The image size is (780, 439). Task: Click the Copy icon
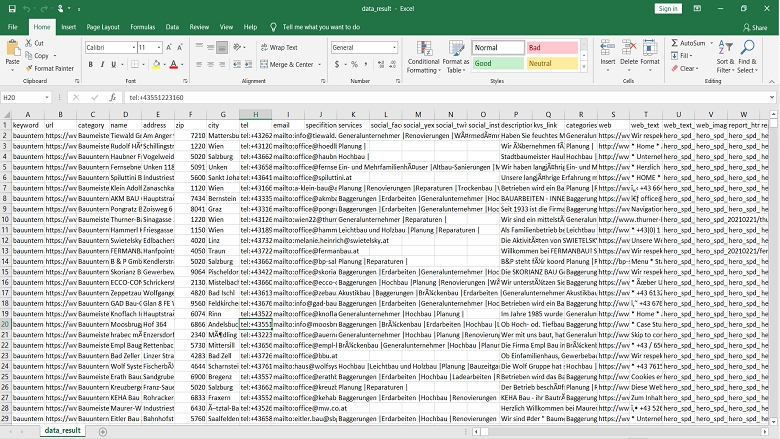pos(29,55)
